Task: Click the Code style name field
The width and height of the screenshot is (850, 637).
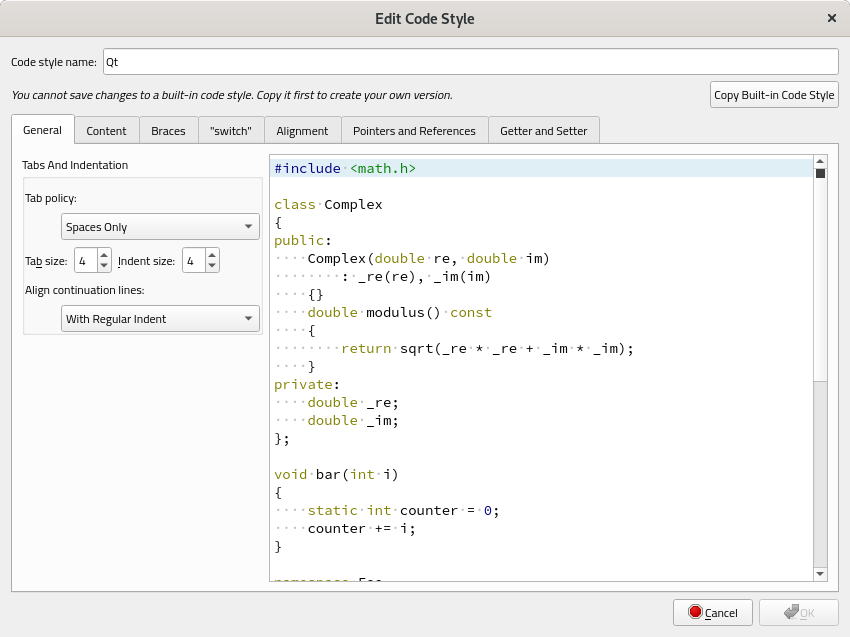Action: coord(469,62)
